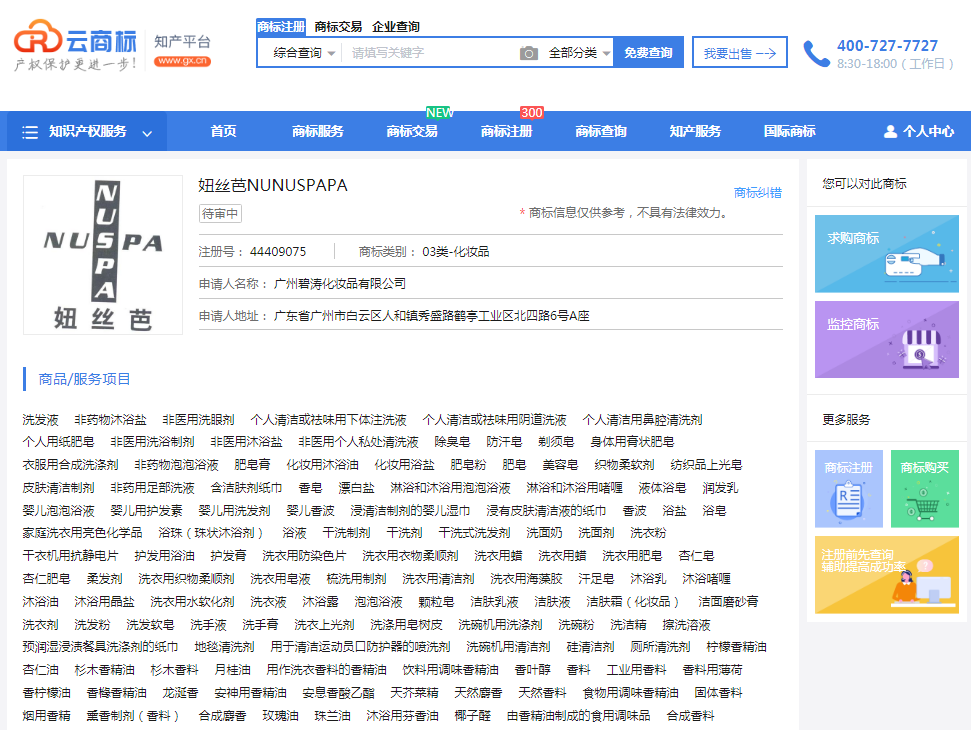Open 知产服务 in navigation bar
The image size is (971, 730).
(695, 131)
